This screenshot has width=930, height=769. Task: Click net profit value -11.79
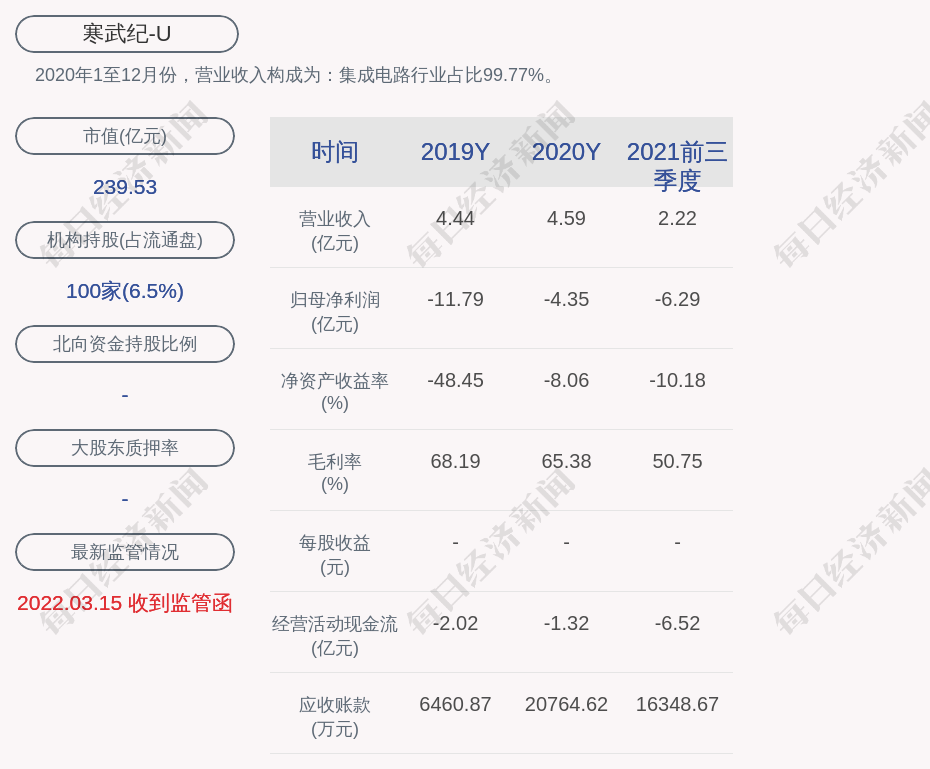[456, 299]
